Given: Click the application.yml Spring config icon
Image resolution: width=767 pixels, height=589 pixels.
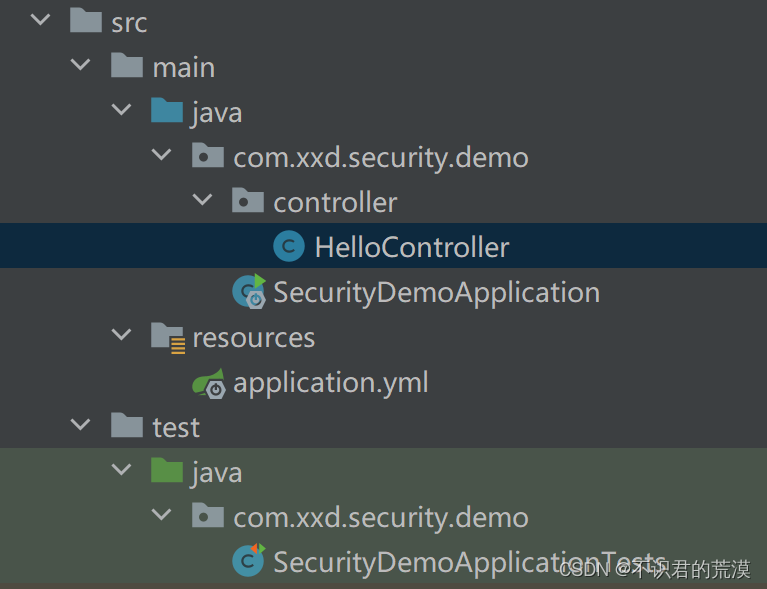Looking at the screenshot, I should (209, 384).
